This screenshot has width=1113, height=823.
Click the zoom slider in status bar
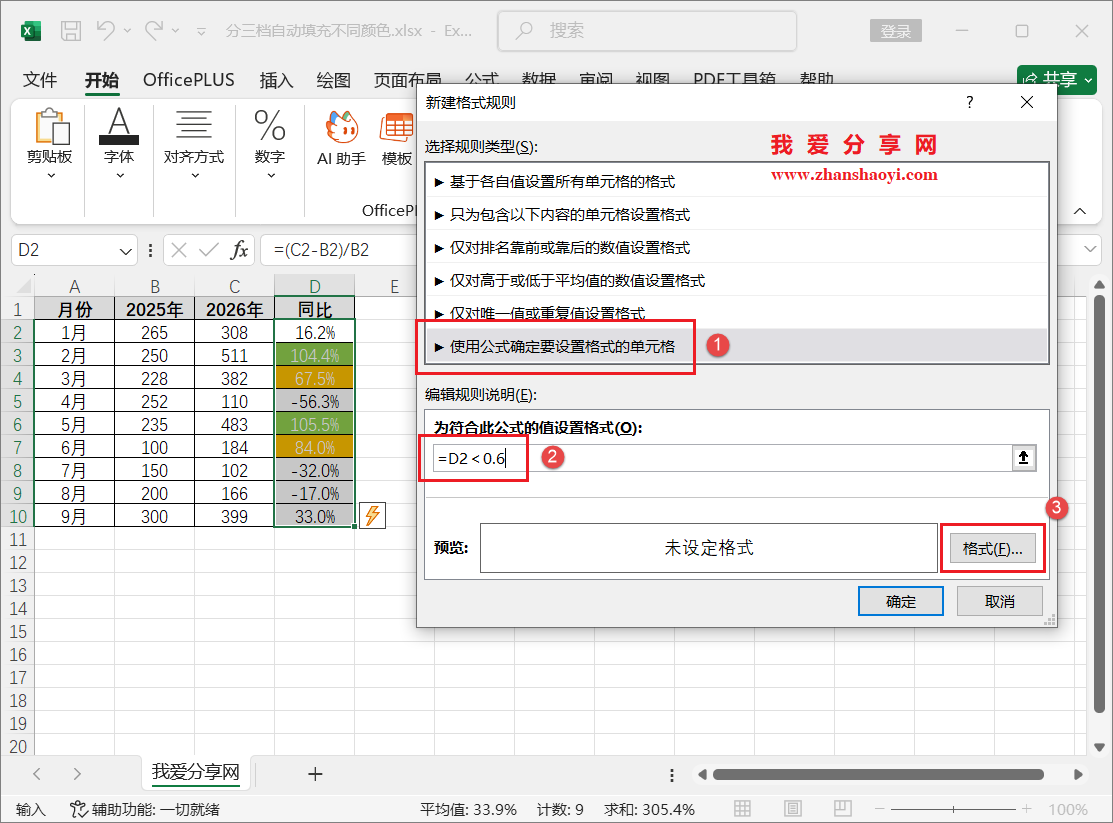953,809
